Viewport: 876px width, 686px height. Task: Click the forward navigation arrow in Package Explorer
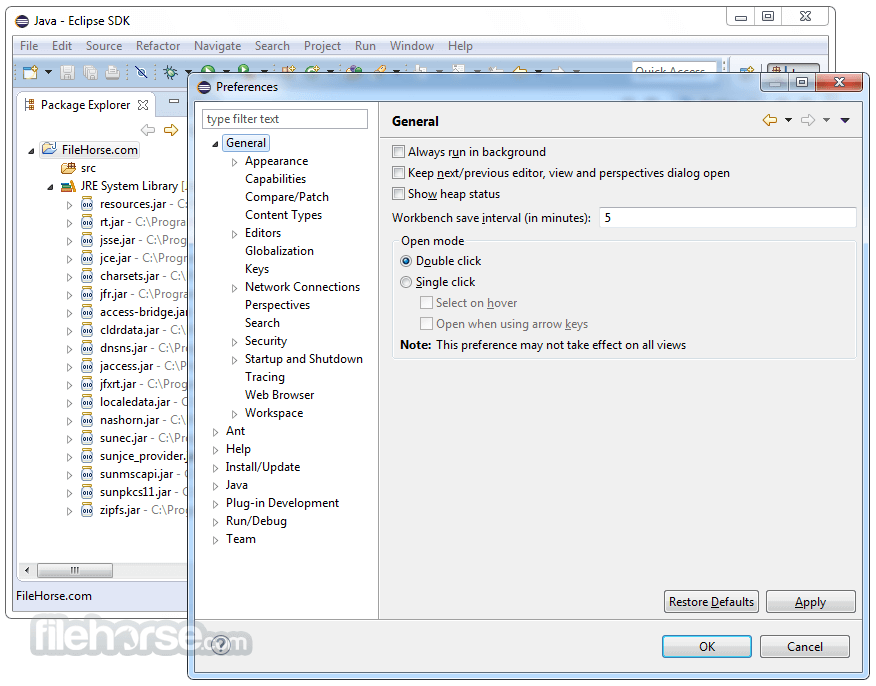[x=170, y=128]
